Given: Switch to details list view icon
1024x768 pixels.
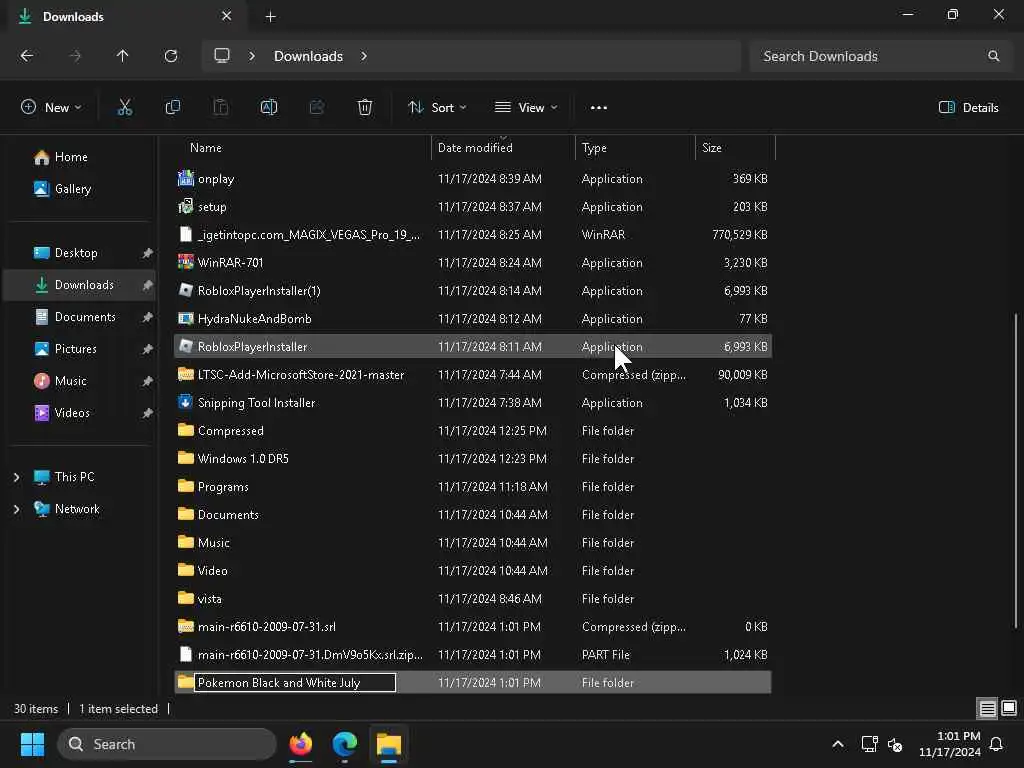Looking at the screenshot, I should [987, 709].
